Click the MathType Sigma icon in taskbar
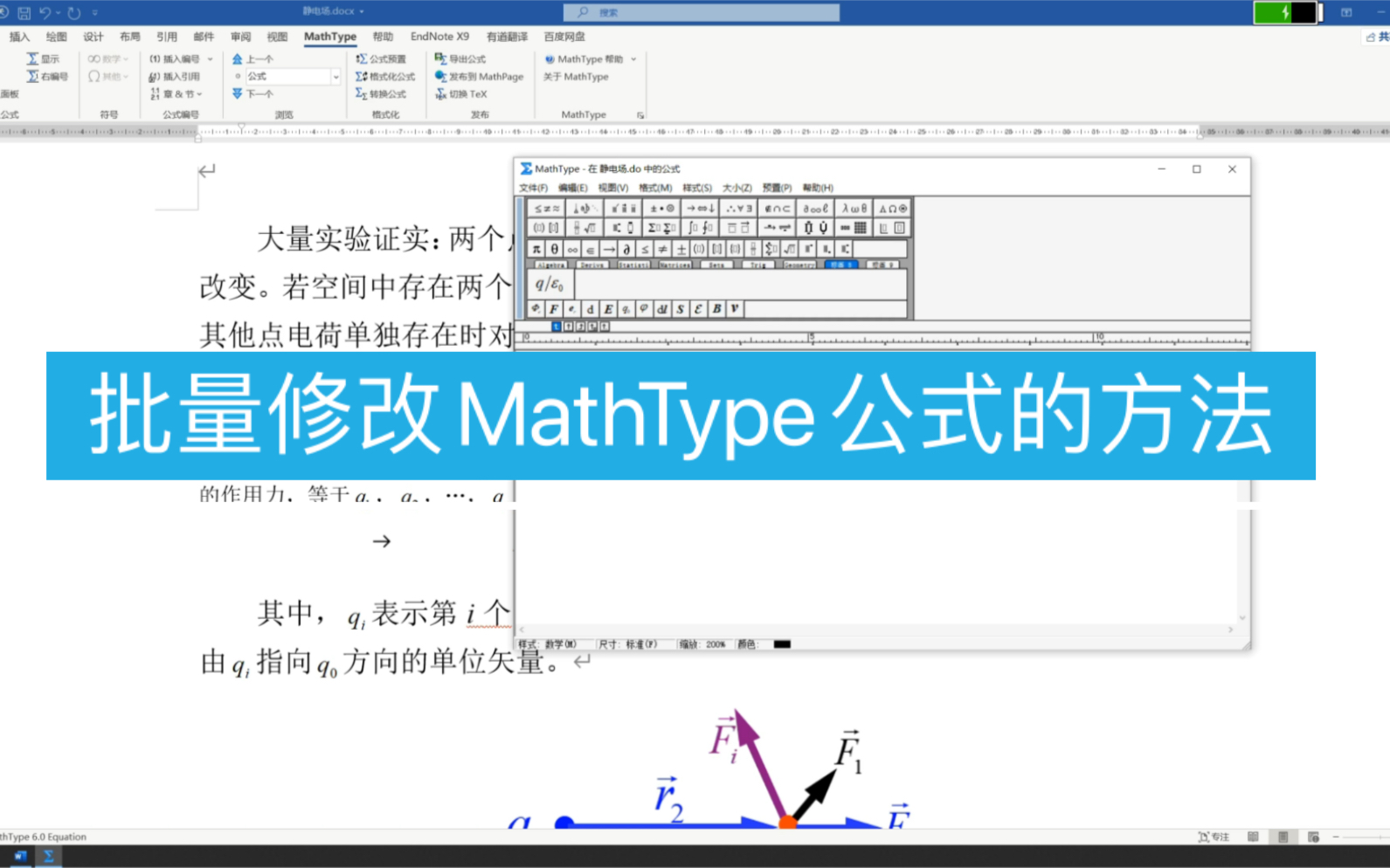Image resolution: width=1390 pixels, height=868 pixels. pos(49,857)
